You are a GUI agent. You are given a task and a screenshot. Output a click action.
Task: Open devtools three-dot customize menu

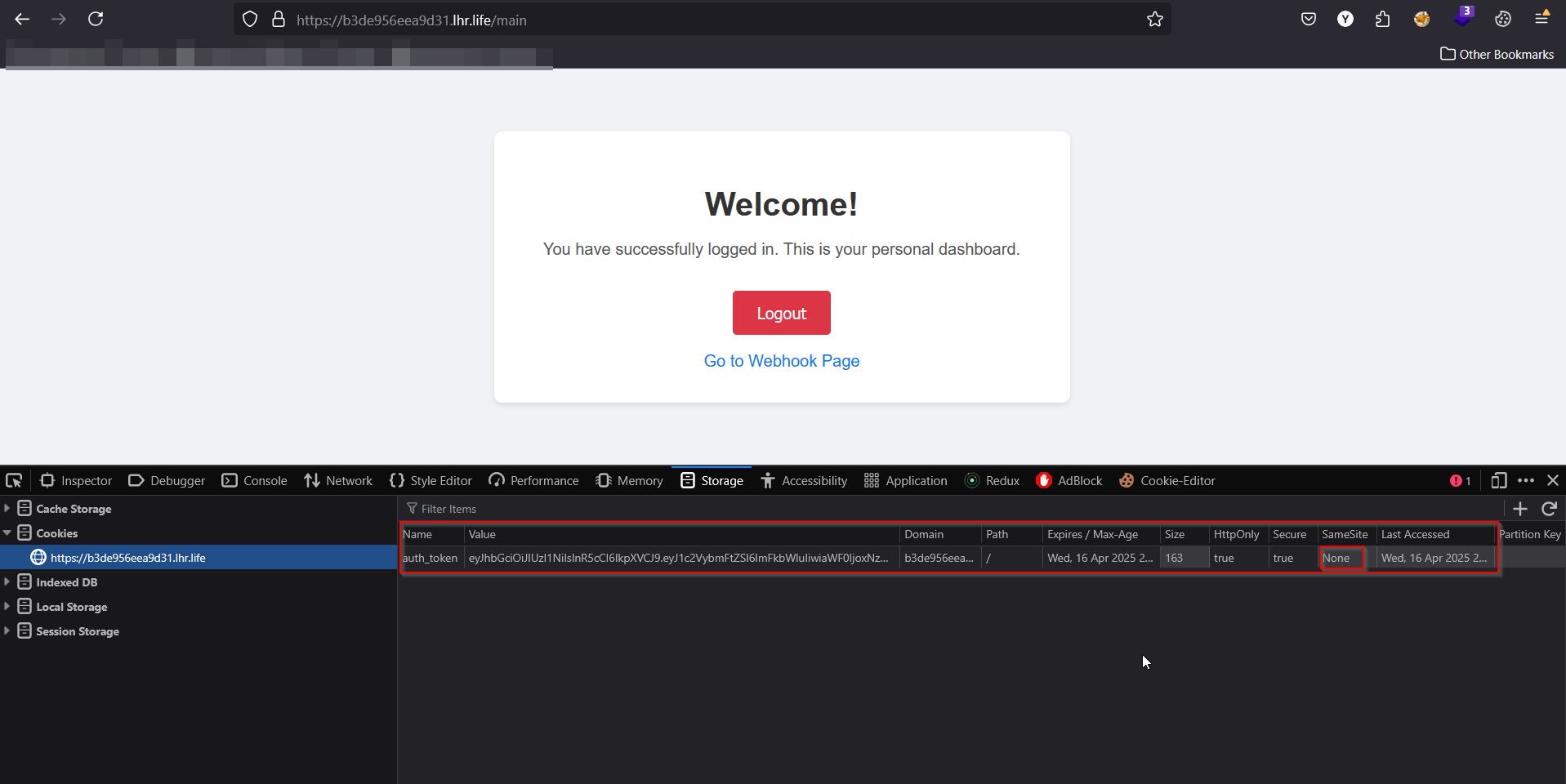(1526, 480)
